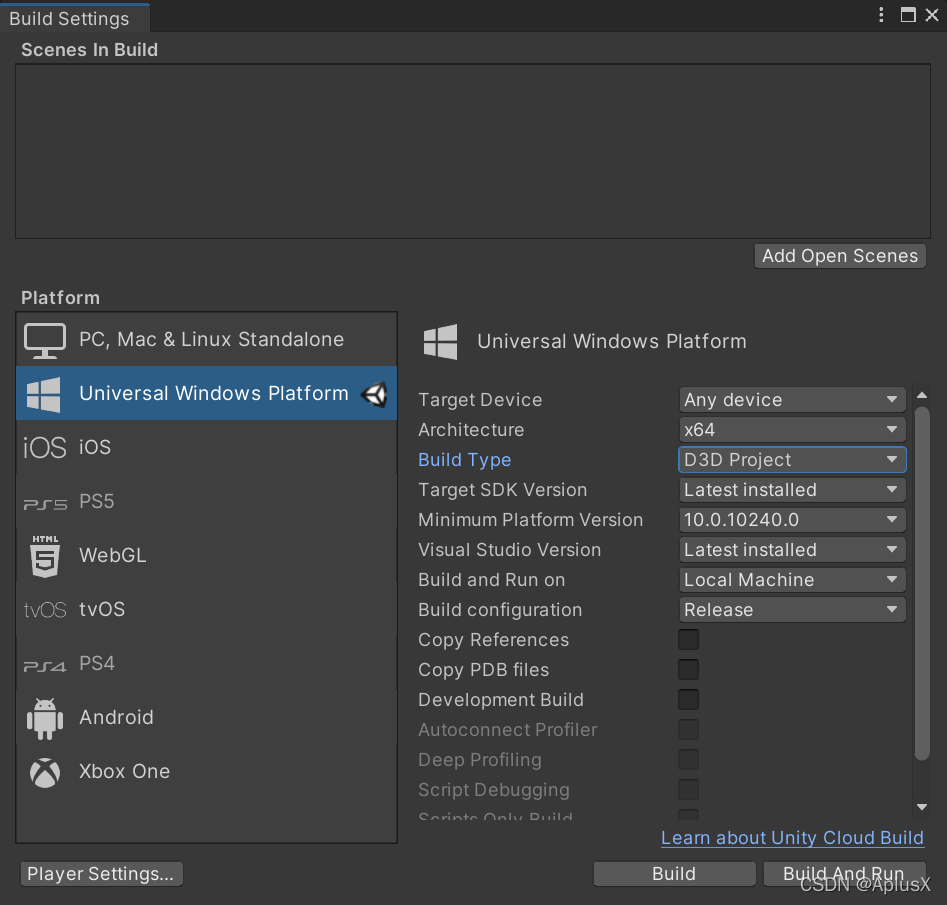Open the window overflow menu
The height and width of the screenshot is (905, 947).
(x=879, y=15)
